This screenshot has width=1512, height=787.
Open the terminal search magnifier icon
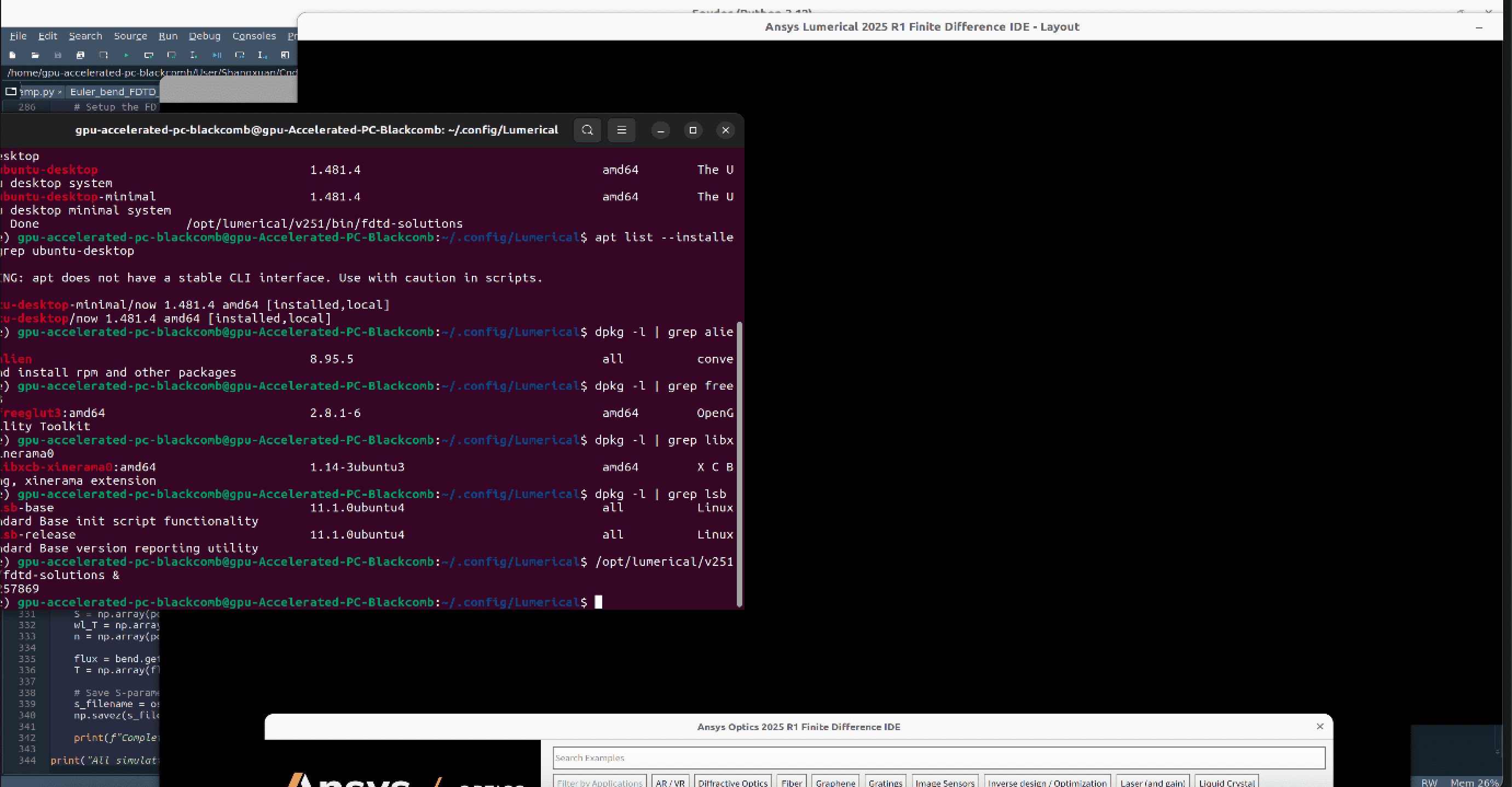click(x=587, y=130)
